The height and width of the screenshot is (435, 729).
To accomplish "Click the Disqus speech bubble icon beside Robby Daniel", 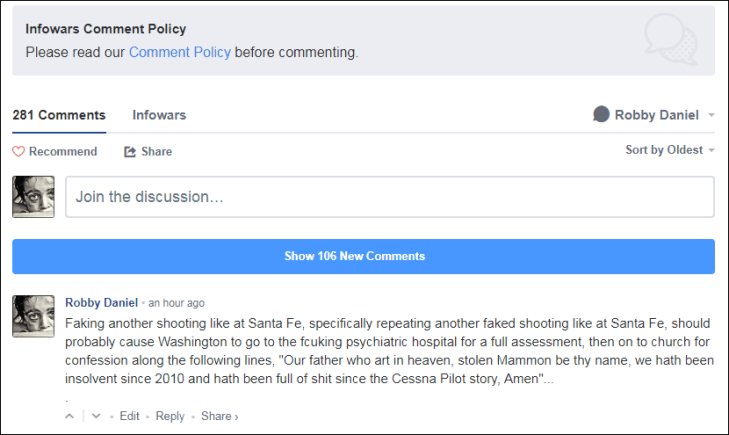I will [601, 115].
